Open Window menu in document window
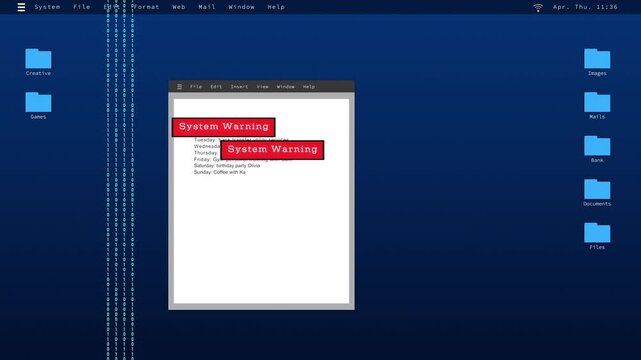 click(x=285, y=87)
